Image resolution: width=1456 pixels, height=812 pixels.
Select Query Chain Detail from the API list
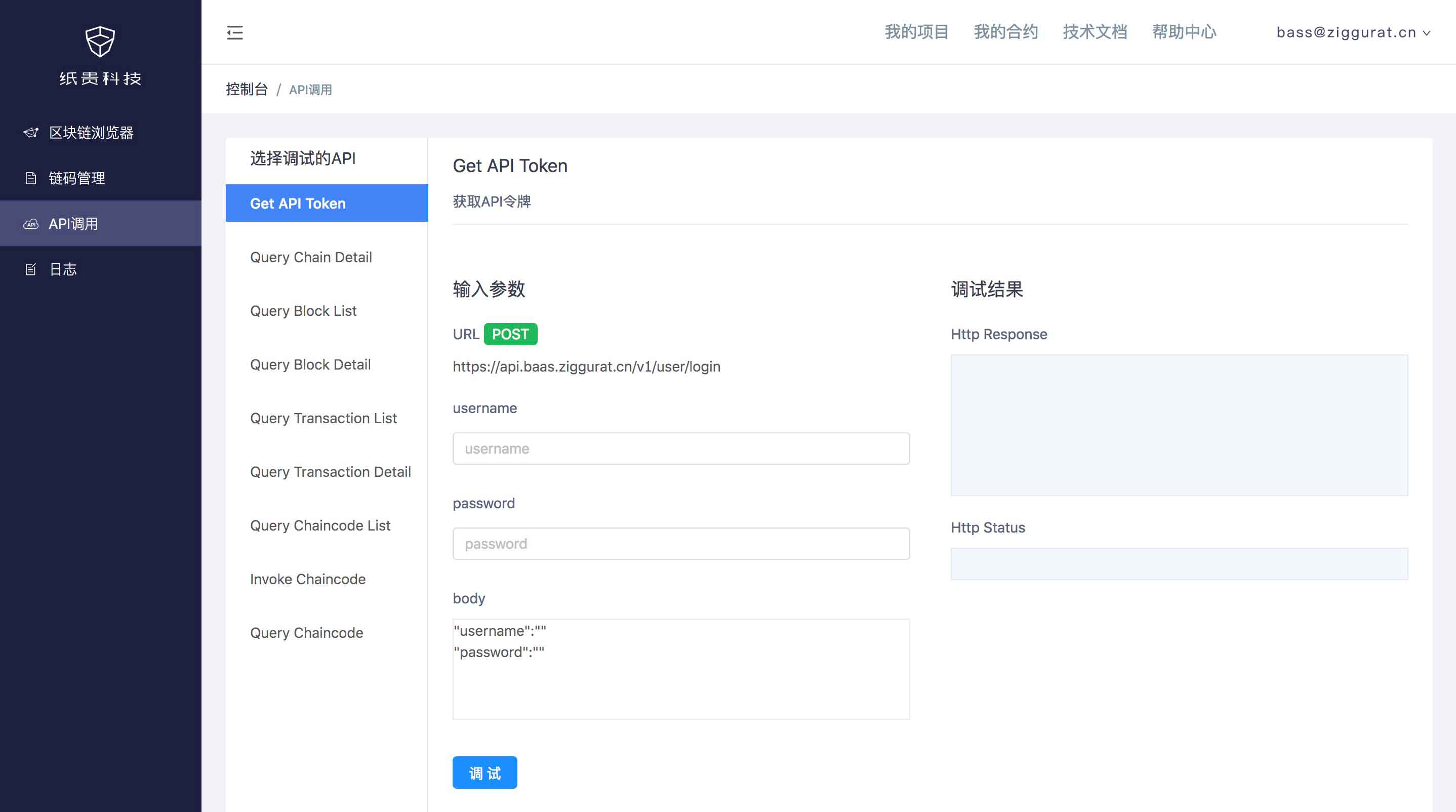[311, 257]
